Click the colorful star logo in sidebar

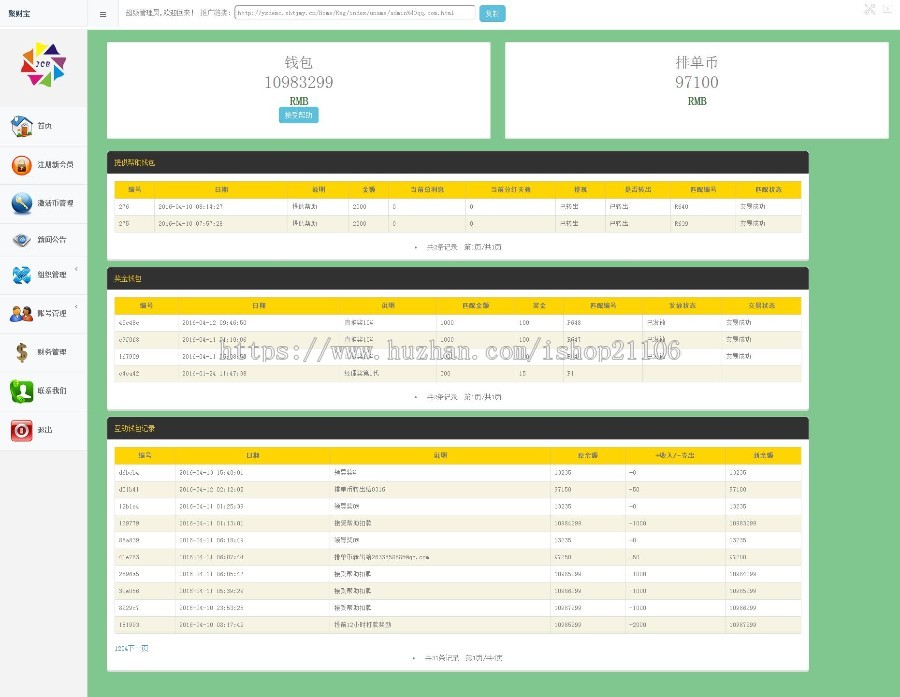pos(44,65)
